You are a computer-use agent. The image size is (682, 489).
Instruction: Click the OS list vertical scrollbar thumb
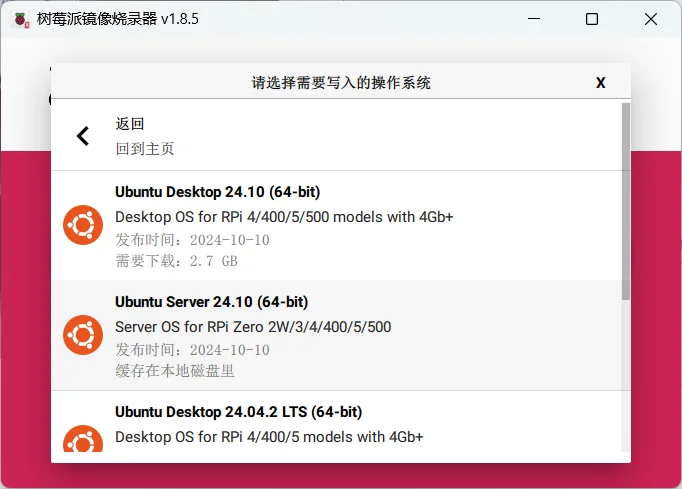coord(625,201)
